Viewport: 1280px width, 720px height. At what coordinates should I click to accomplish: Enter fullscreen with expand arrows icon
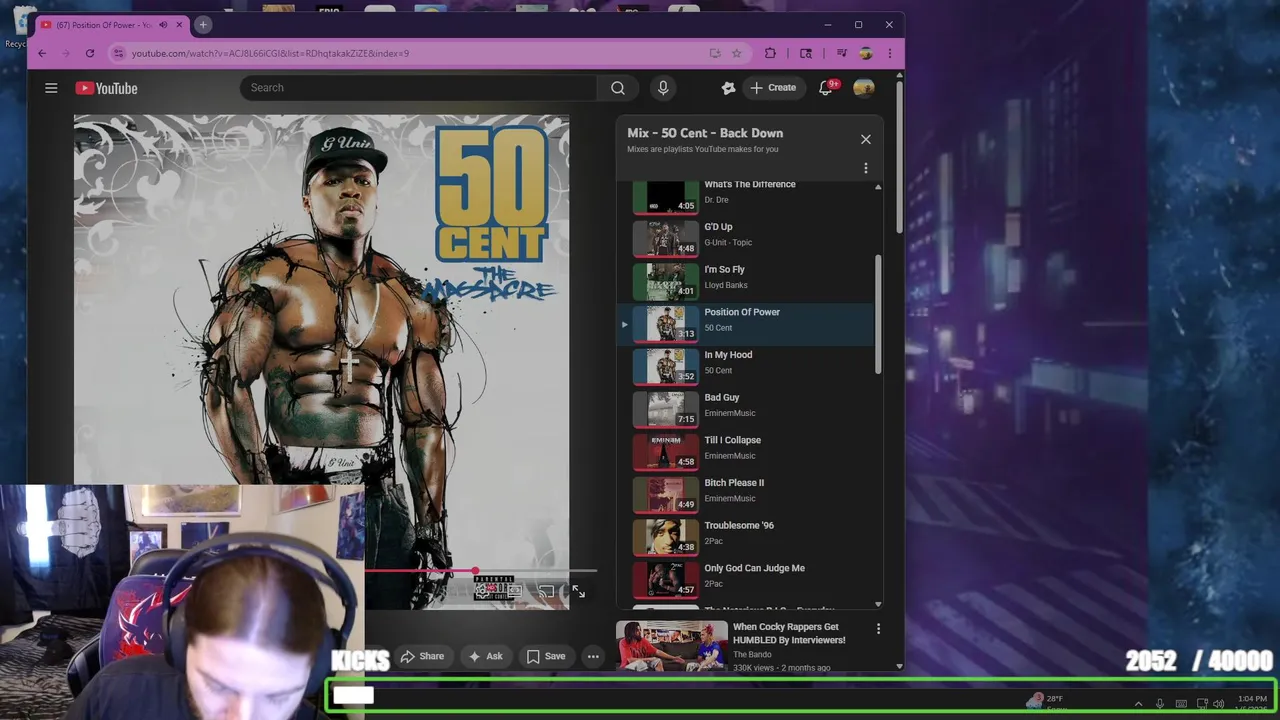[x=578, y=592]
